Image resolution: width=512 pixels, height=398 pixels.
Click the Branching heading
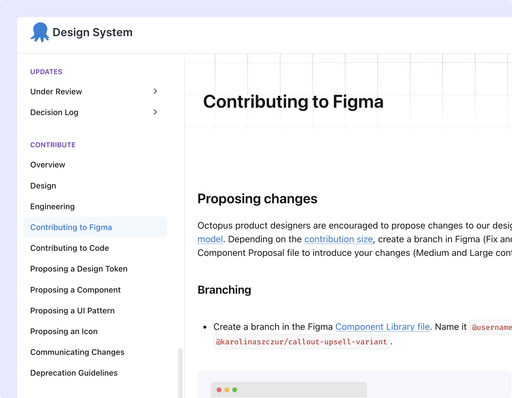224,290
